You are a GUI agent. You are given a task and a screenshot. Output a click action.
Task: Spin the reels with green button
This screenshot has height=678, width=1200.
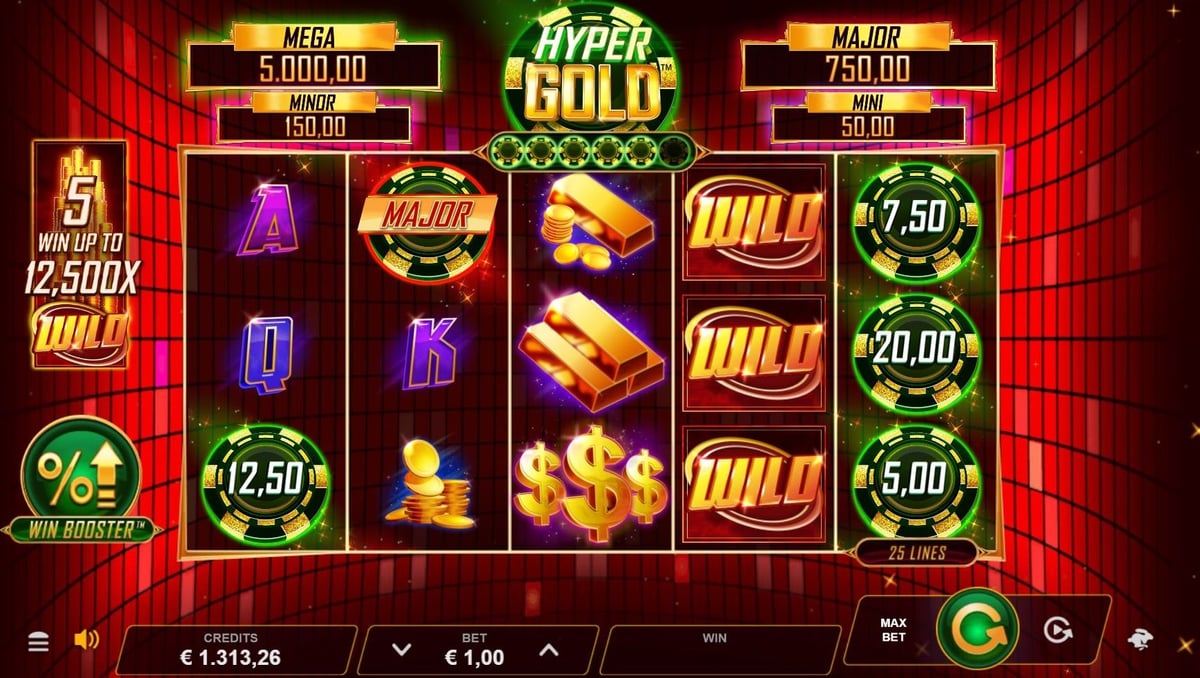977,629
